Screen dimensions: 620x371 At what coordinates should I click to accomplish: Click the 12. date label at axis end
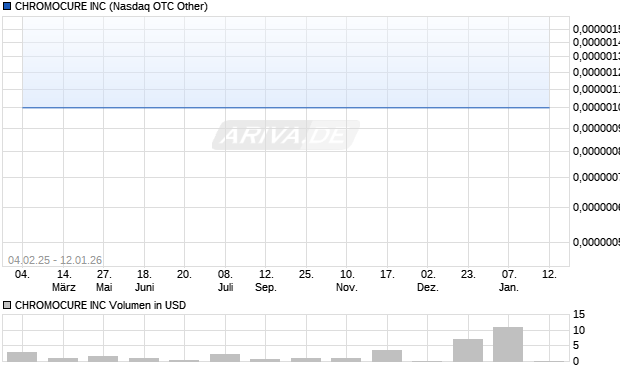[549, 274]
